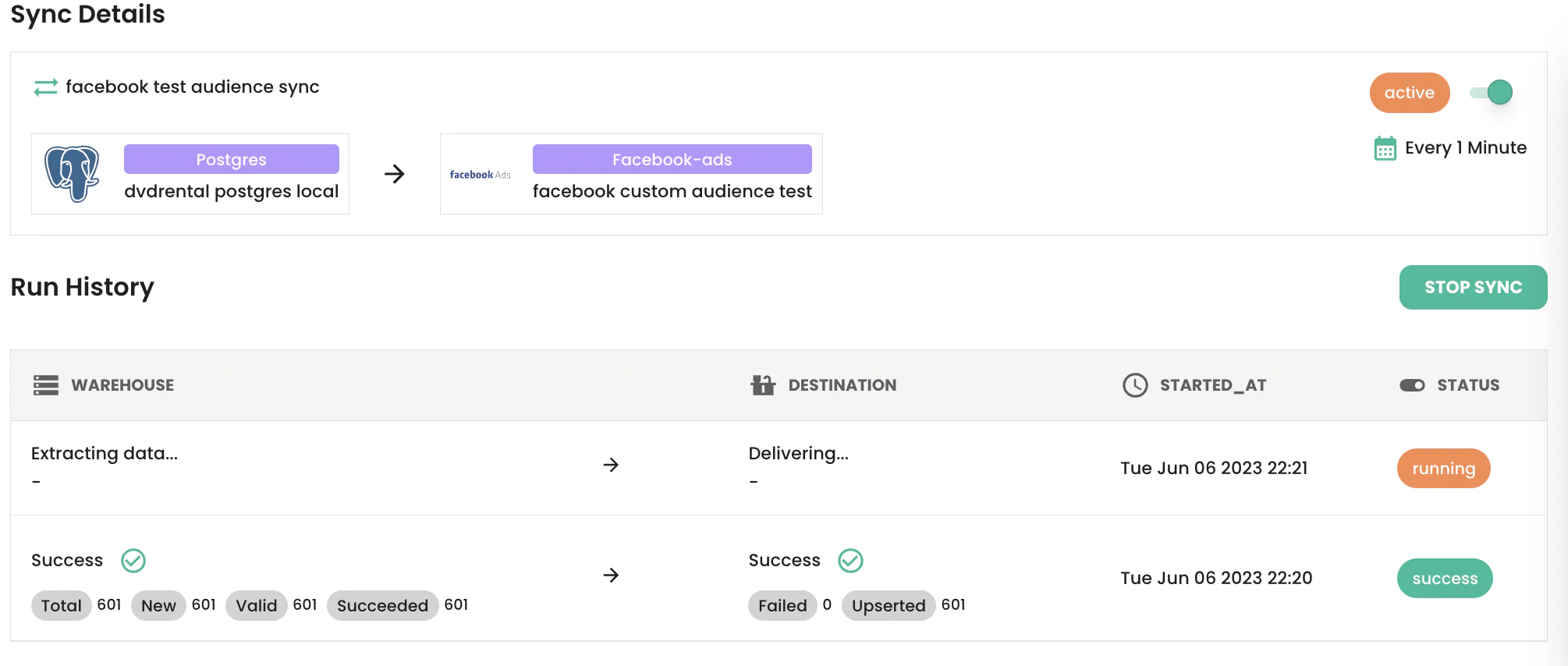
Task: Click the facebook Ads logo
Action: point(480,175)
